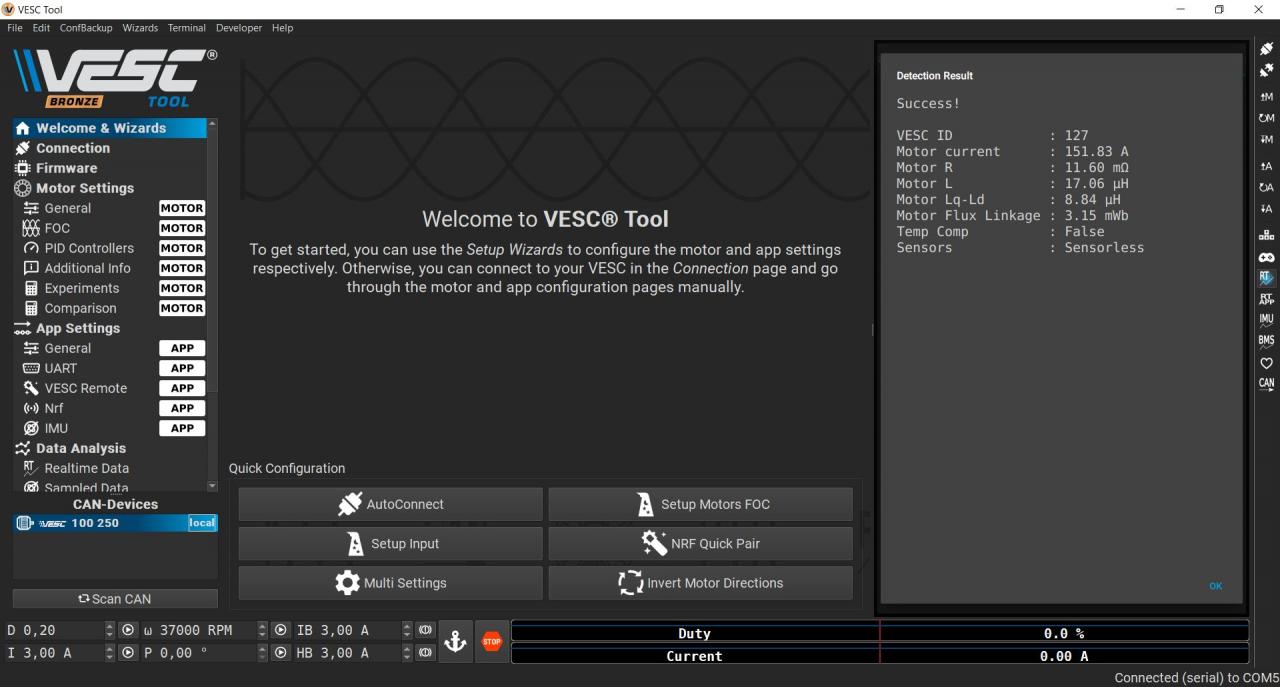Open the Terminal menu
1280x687 pixels.
click(187, 28)
